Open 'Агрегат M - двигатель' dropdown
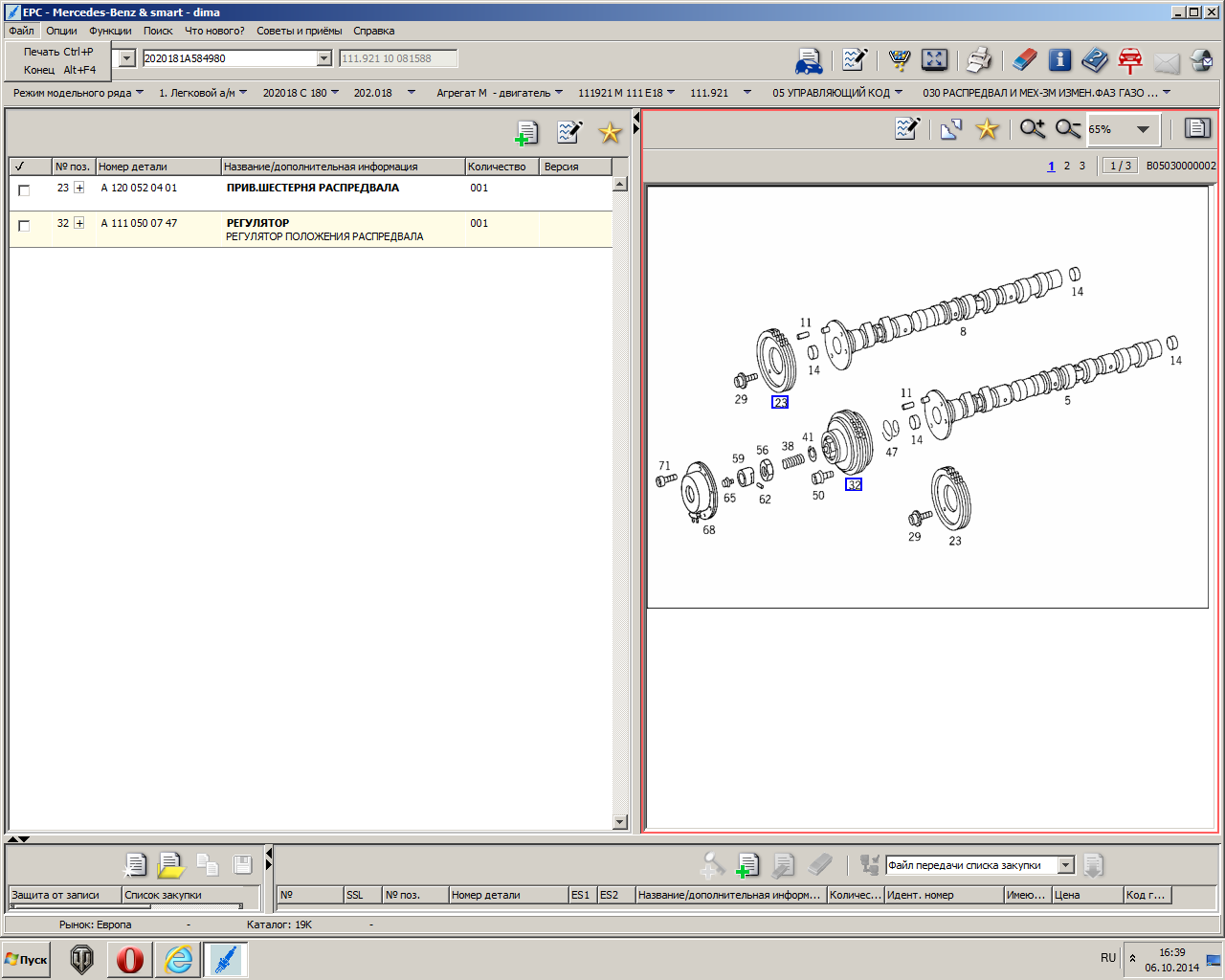Viewport: 1225px width, 980px height. [500, 93]
